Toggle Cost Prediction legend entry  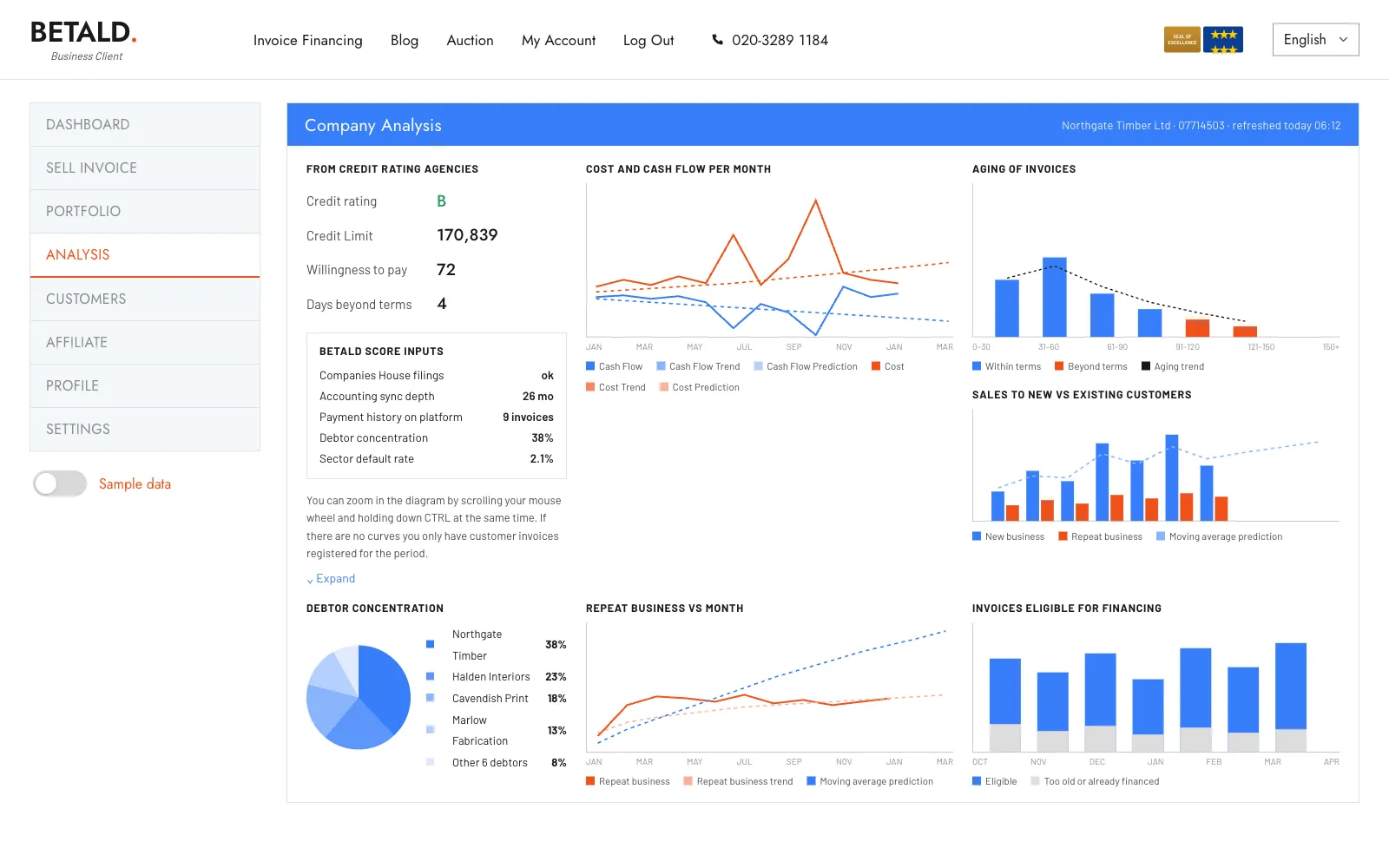click(x=700, y=387)
